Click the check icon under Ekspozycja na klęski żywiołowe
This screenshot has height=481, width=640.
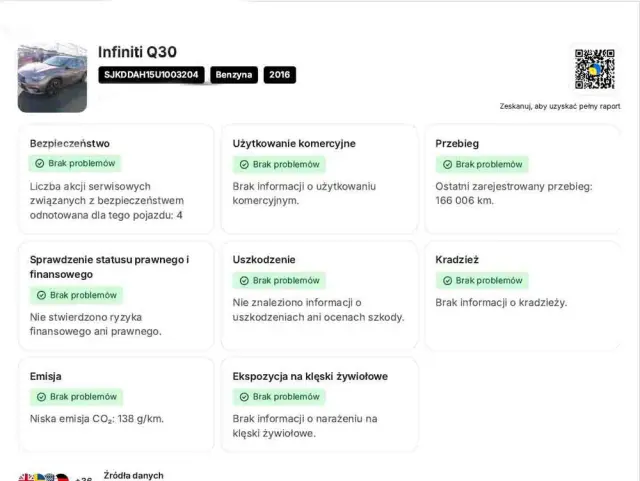click(x=243, y=397)
